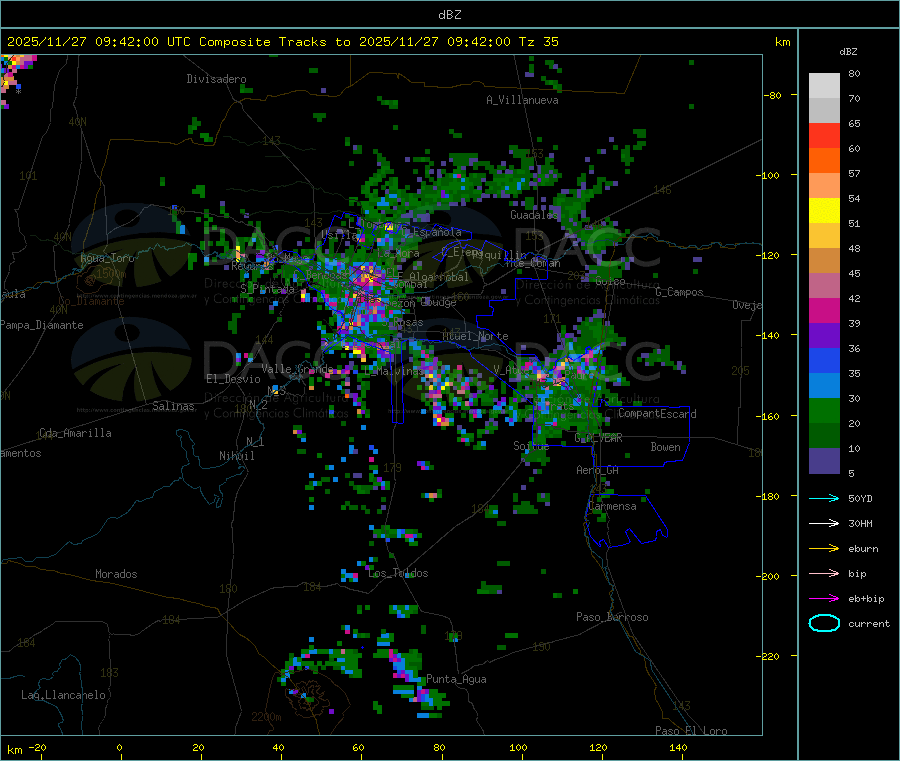The width and height of the screenshot is (900, 761).
Task: Click the 'Lag.Llancanelo' map label
Action: (63, 696)
